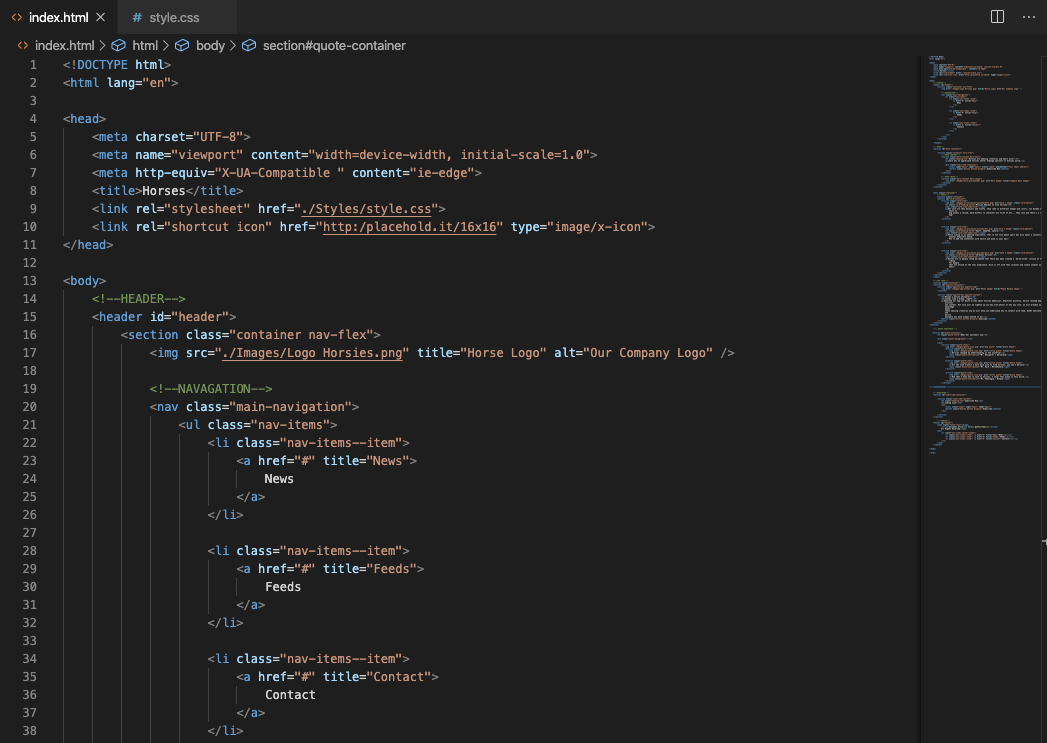Click the Feeds text on line 30

point(283,587)
